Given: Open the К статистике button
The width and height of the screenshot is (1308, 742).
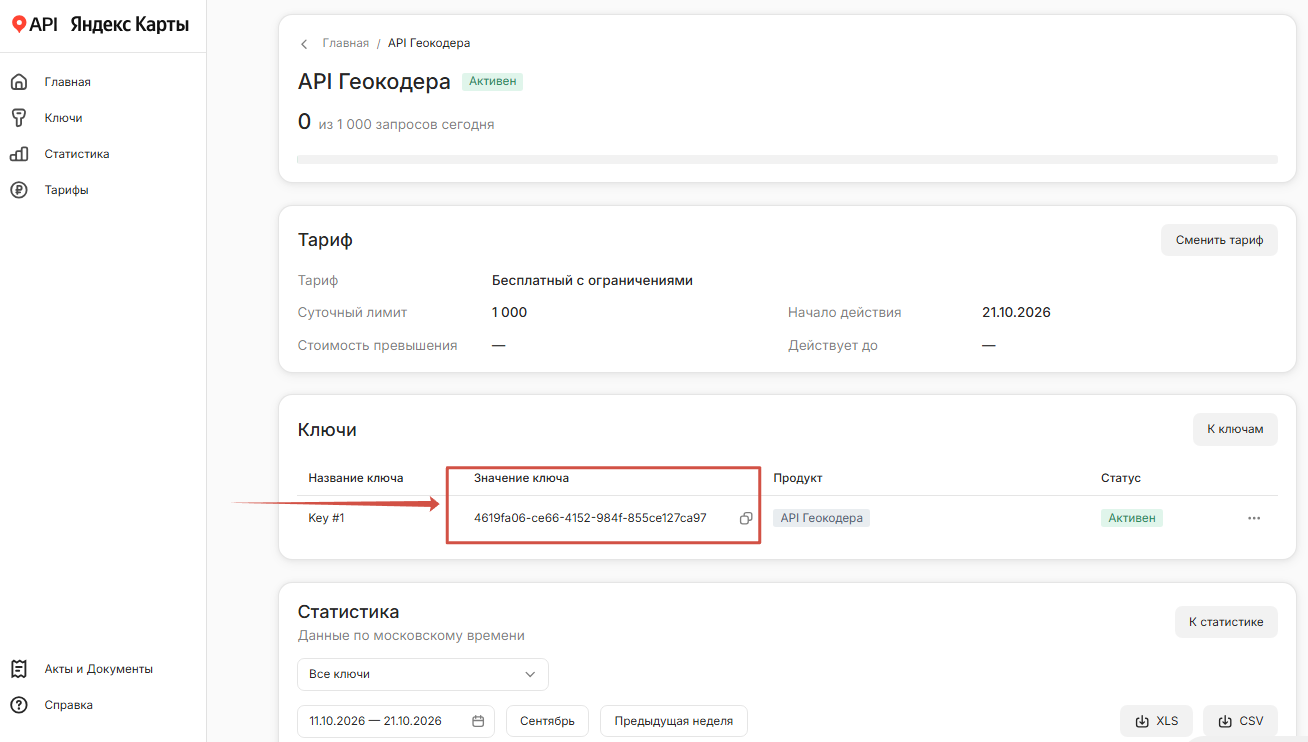Looking at the screenshot, I should (x=1226, y=621).
